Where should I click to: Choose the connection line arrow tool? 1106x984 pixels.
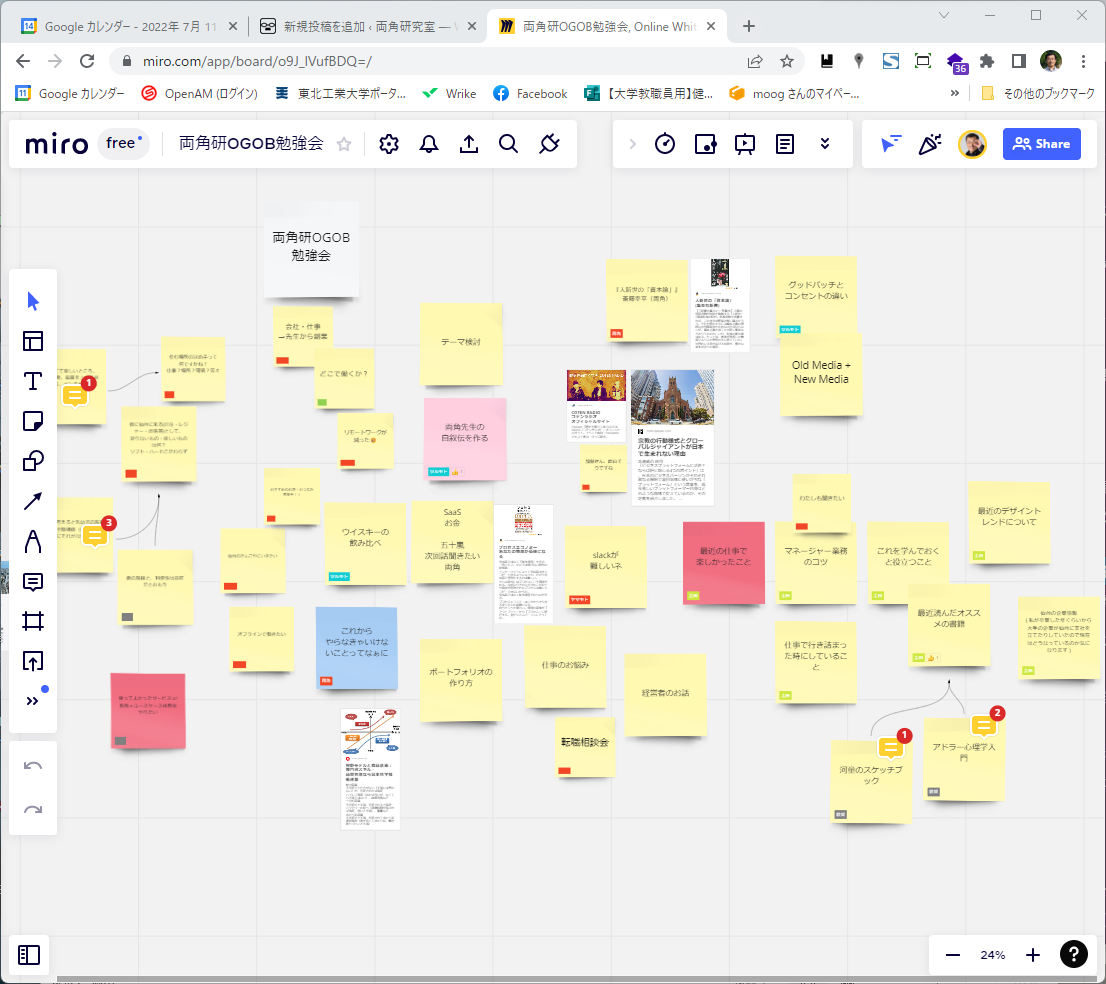point(33,501)
